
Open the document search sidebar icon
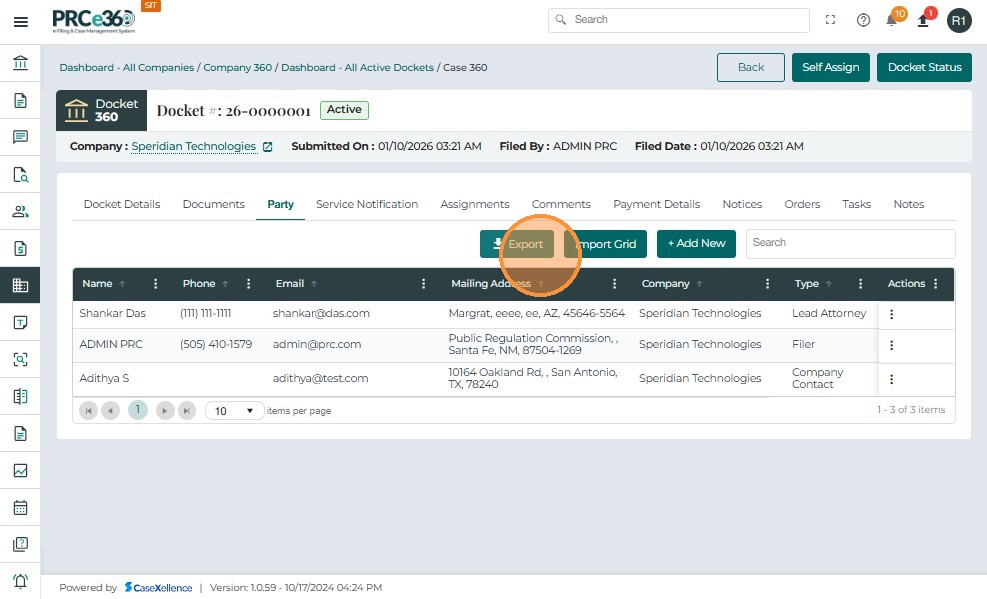coord(20,174)
